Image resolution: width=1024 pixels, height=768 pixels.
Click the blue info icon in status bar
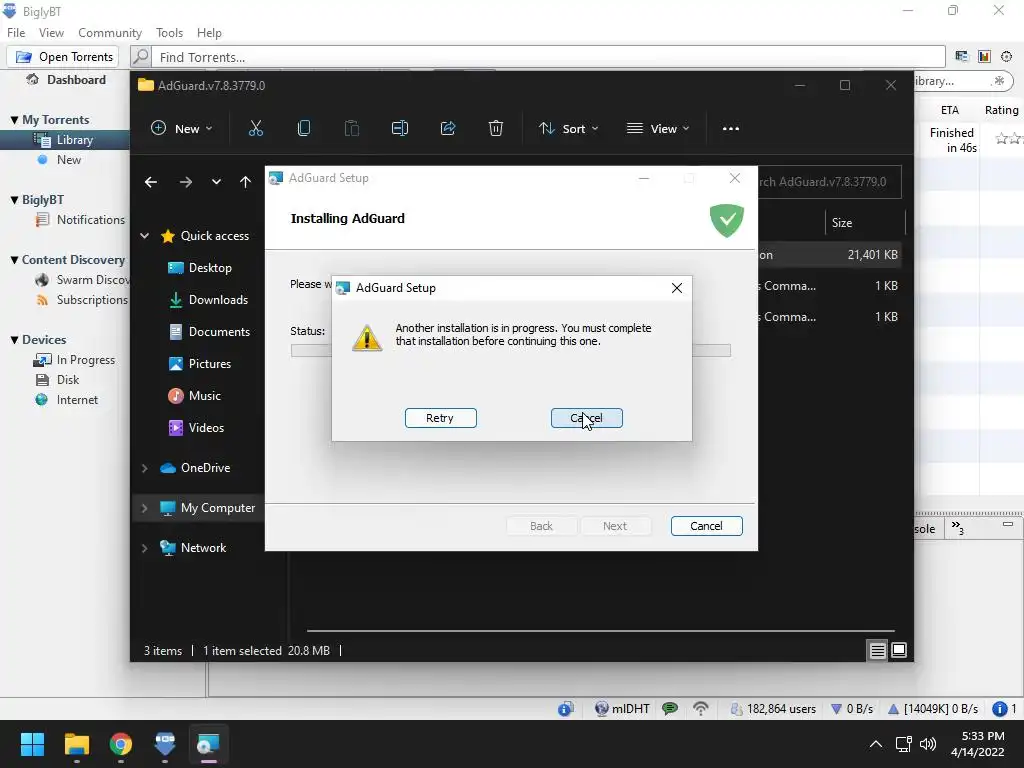click(999, 709)
